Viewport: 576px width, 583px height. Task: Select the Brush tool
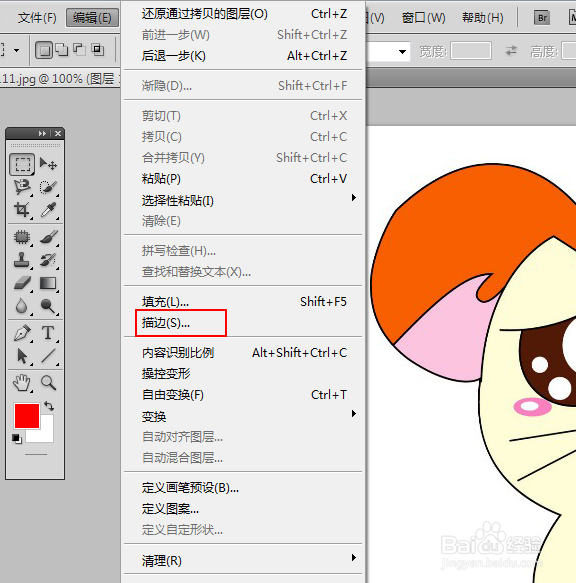point(48,237)
